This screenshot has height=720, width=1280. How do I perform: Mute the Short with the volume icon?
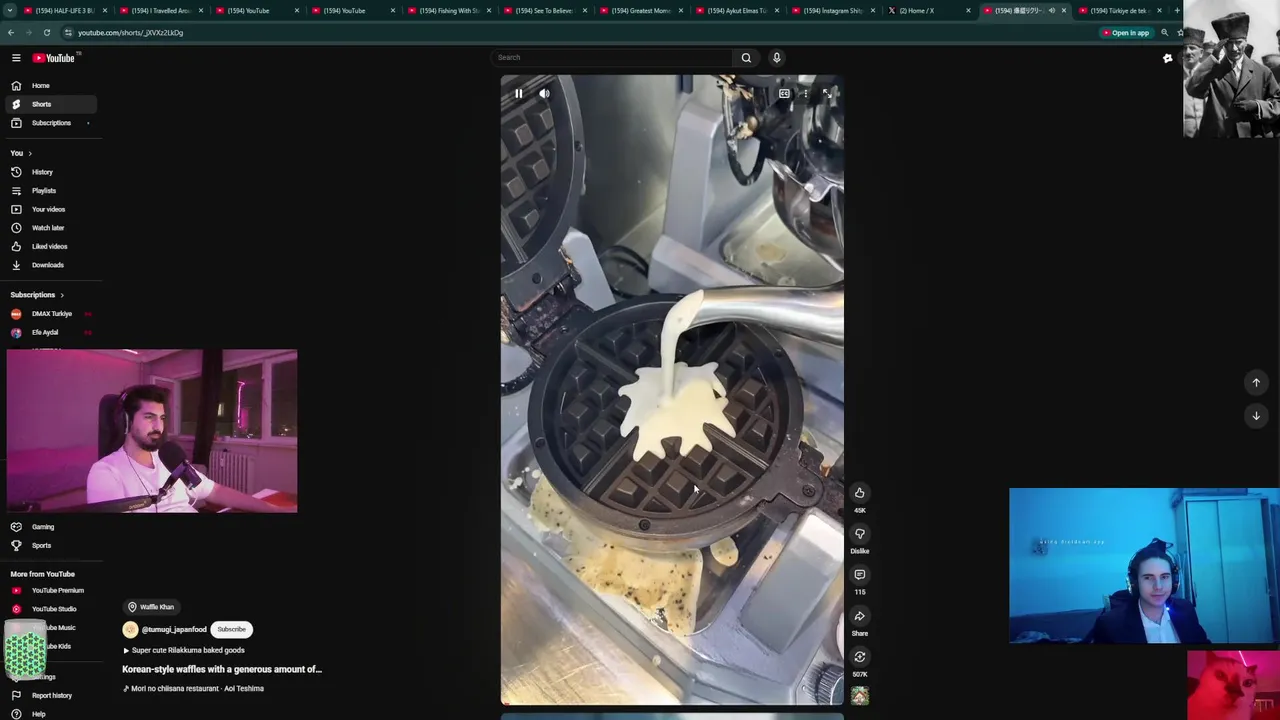(544, 94)
